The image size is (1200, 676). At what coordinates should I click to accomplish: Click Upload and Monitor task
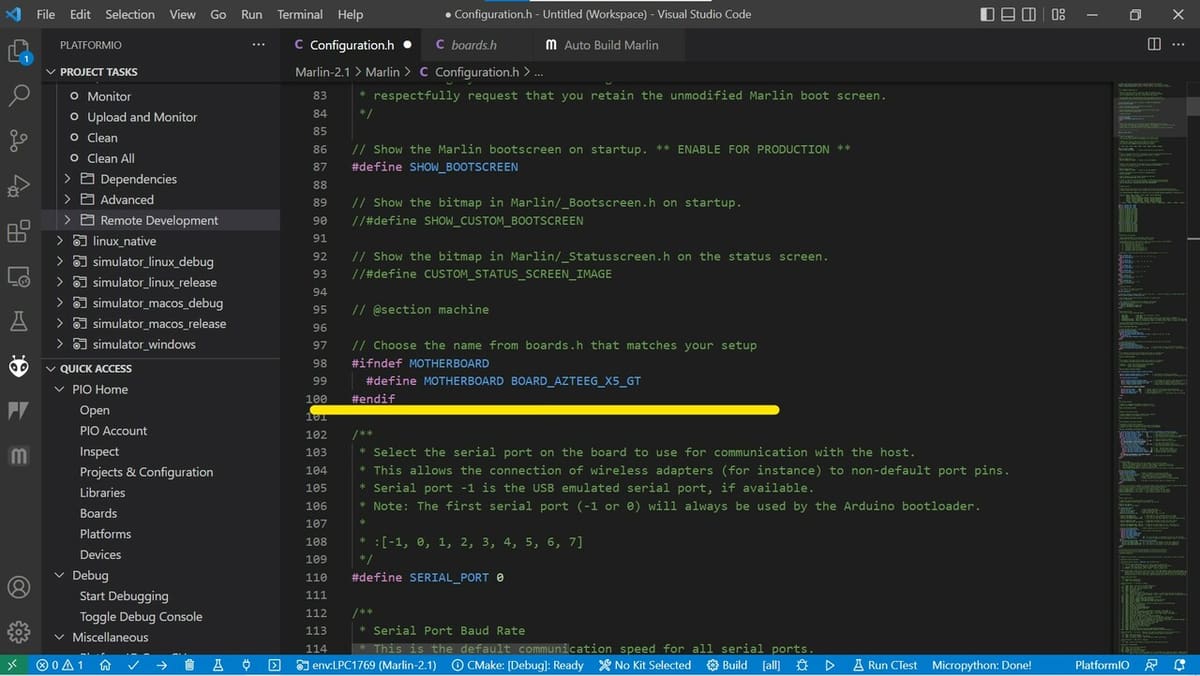coord(142,117)
